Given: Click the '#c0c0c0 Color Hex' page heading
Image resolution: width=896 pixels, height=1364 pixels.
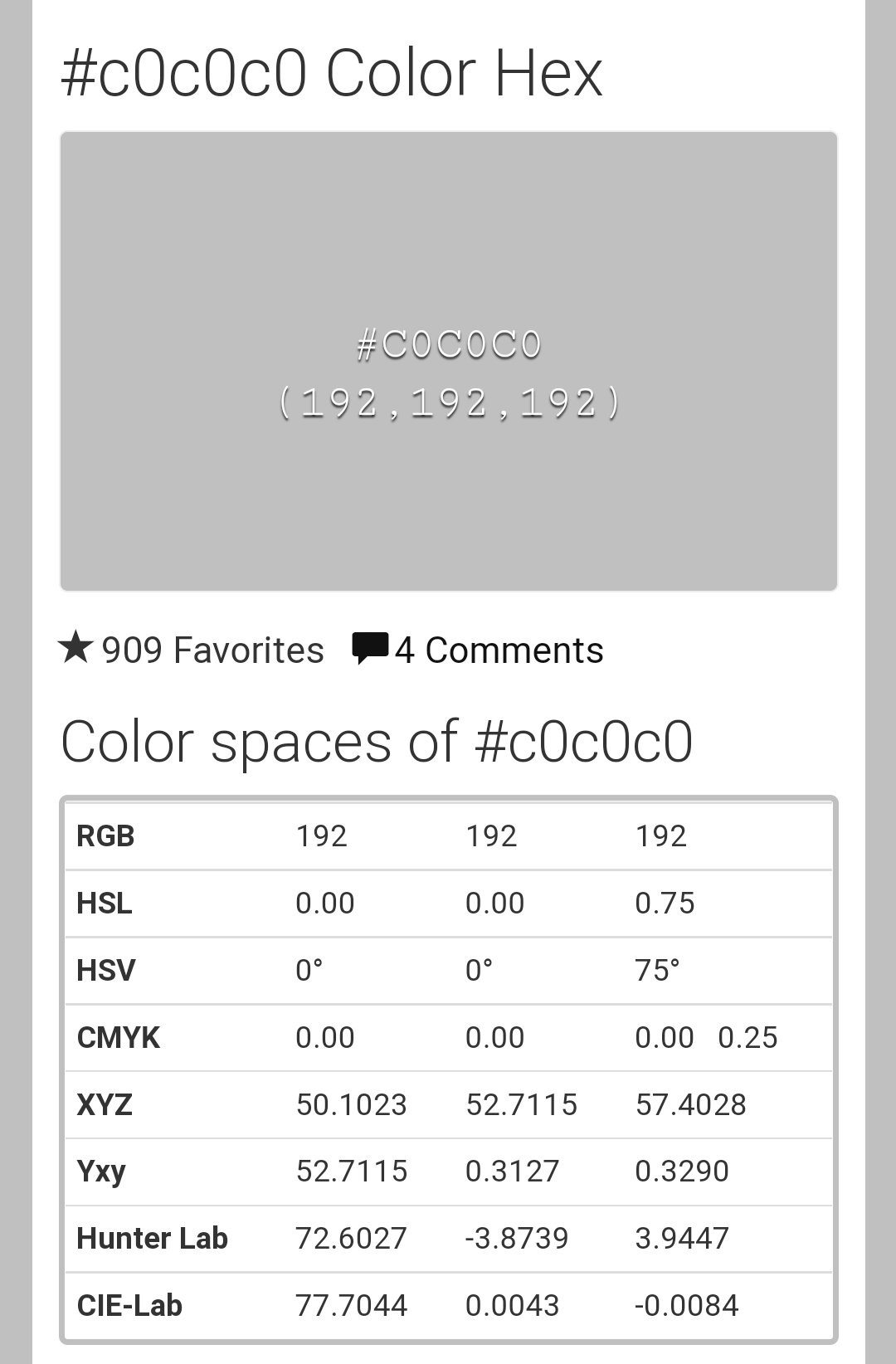Looking at the screenshot, I should [x=332, y=74].
